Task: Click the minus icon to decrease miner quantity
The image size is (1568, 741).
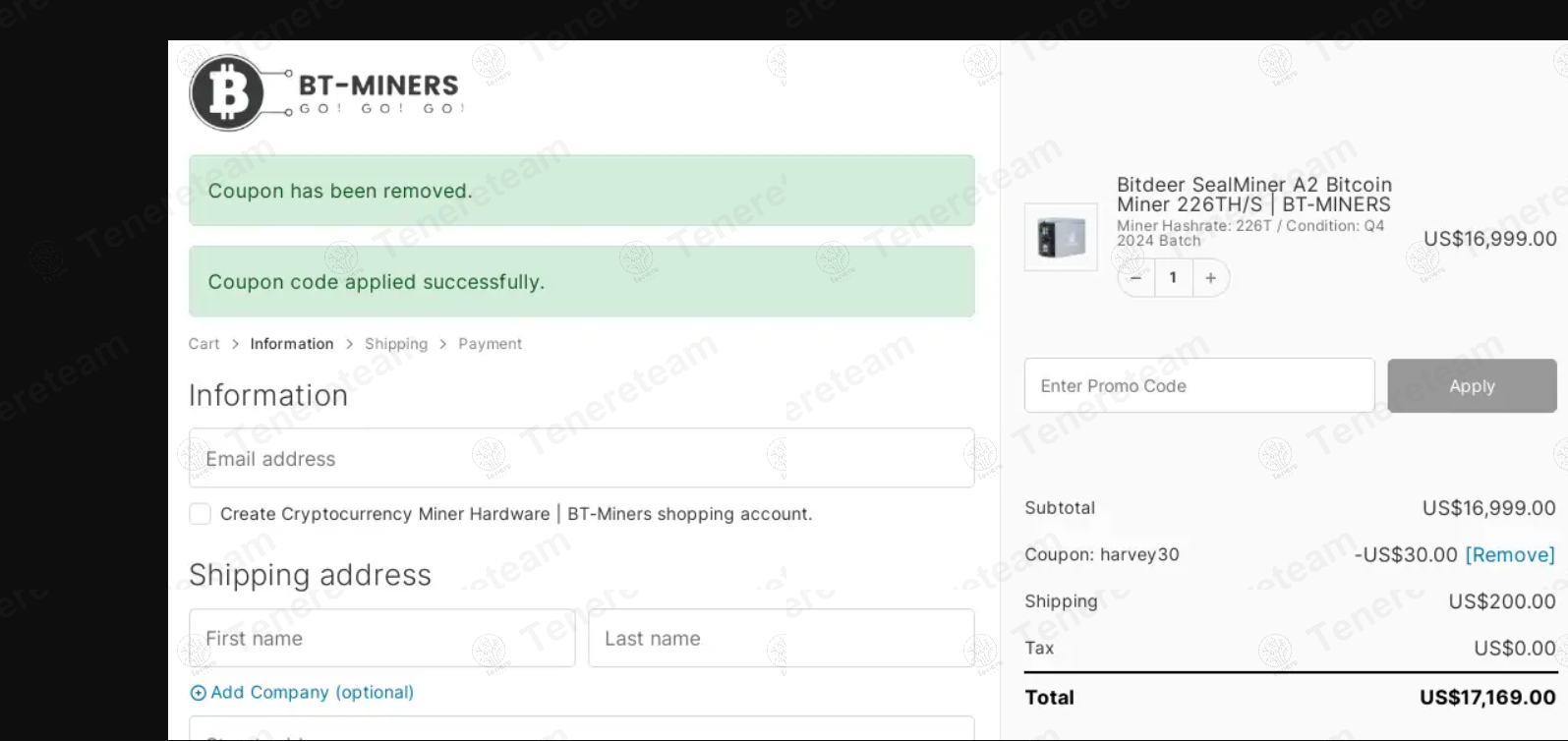Action: (1135, 278)
